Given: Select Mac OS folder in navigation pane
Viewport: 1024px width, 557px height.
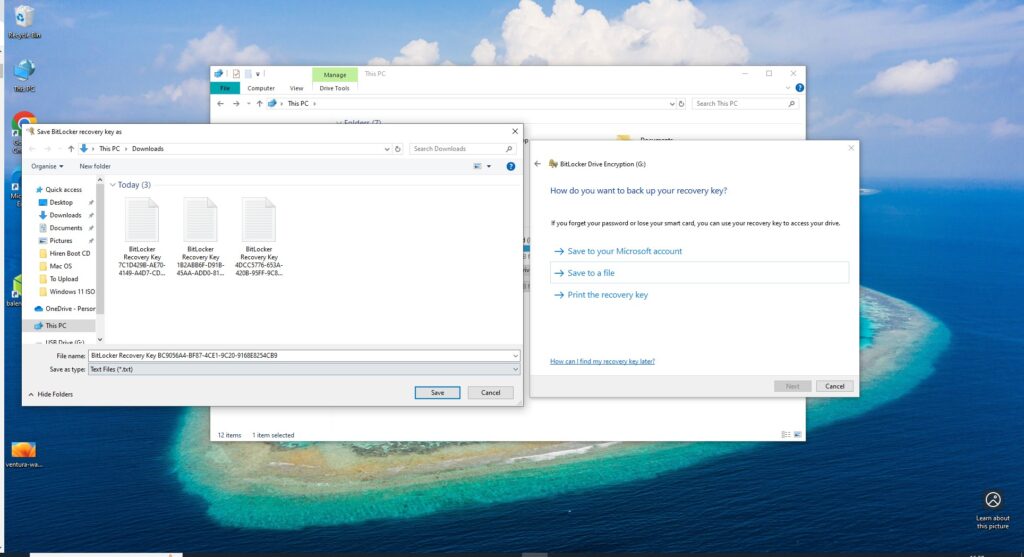Looking at the screenshot, I should (61, 266).
